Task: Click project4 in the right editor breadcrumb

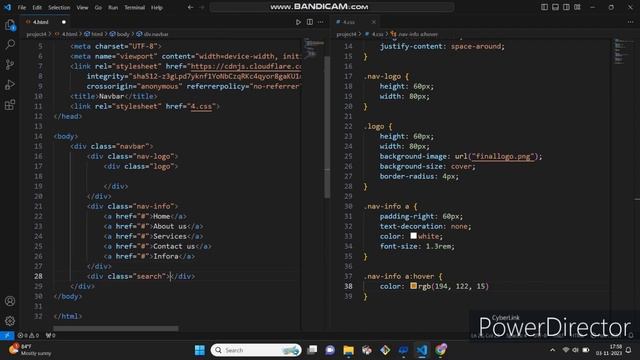Action: (346, 34)
